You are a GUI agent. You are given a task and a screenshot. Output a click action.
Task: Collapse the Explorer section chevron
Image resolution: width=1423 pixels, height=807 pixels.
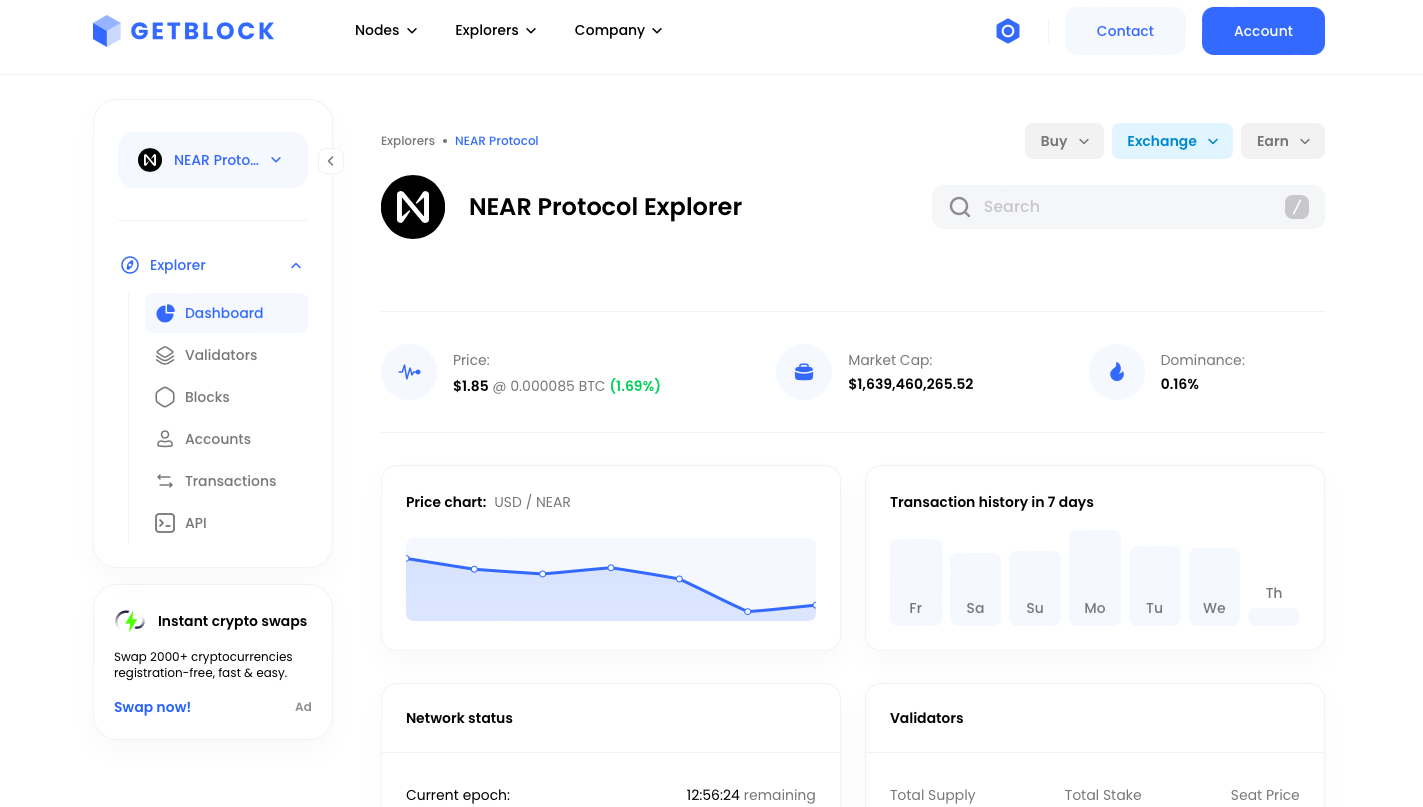pos(296,265)
